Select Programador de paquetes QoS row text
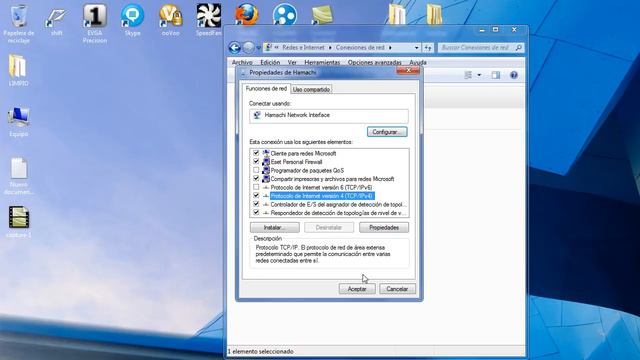Screen dimensions: 640x360 [307, 170]
